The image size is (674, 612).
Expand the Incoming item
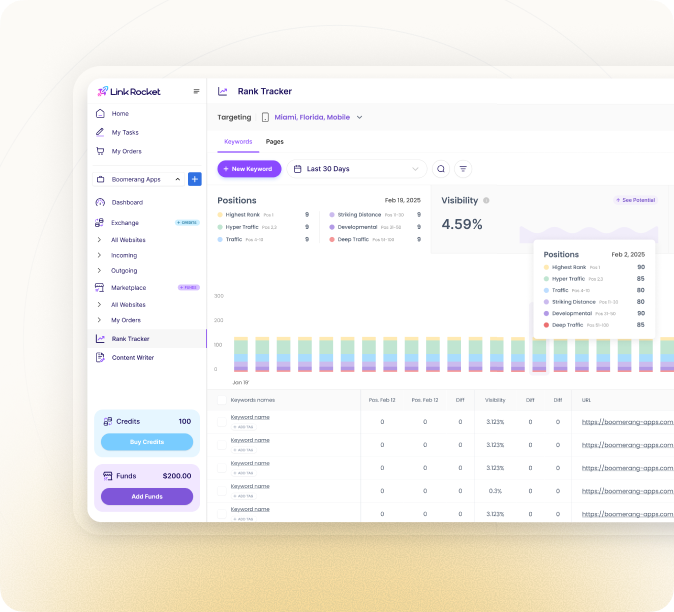pos(124,255)
